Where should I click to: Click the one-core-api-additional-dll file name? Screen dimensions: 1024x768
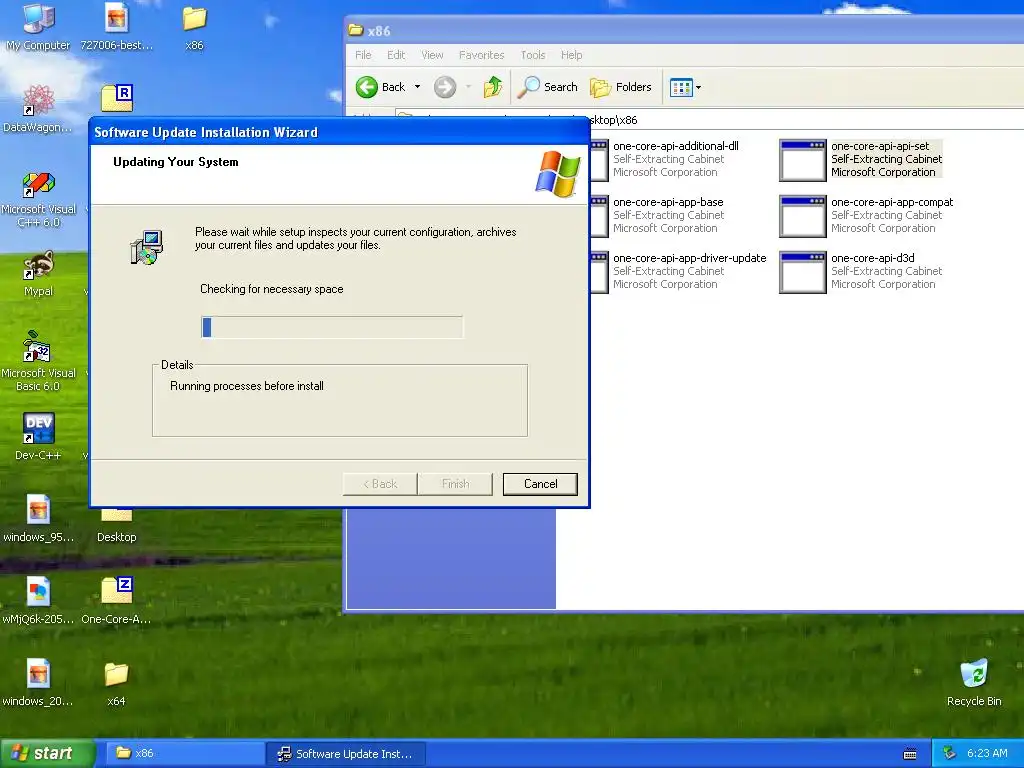coord(676,146)
